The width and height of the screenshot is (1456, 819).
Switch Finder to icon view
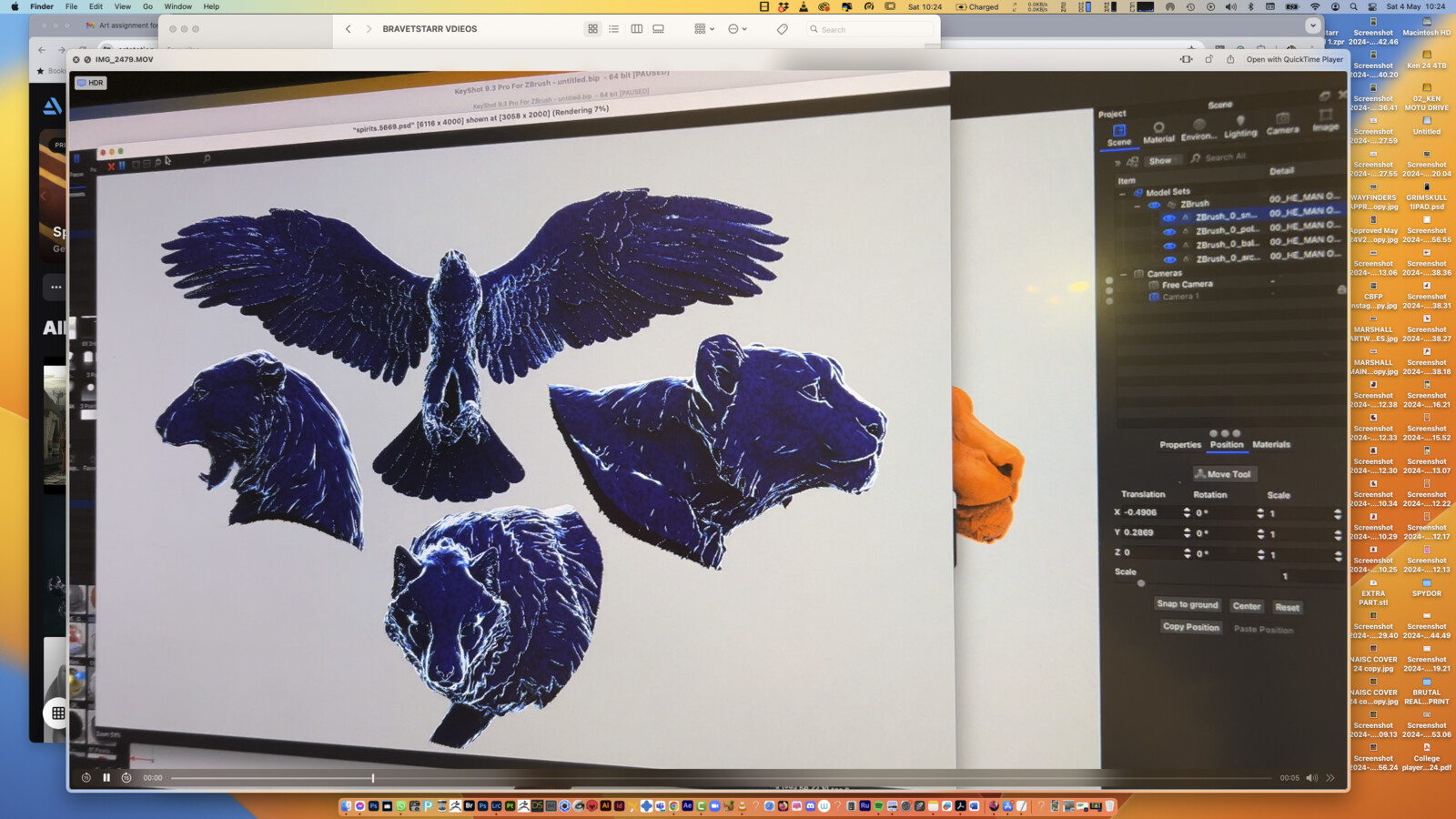[x=592, y=29]
